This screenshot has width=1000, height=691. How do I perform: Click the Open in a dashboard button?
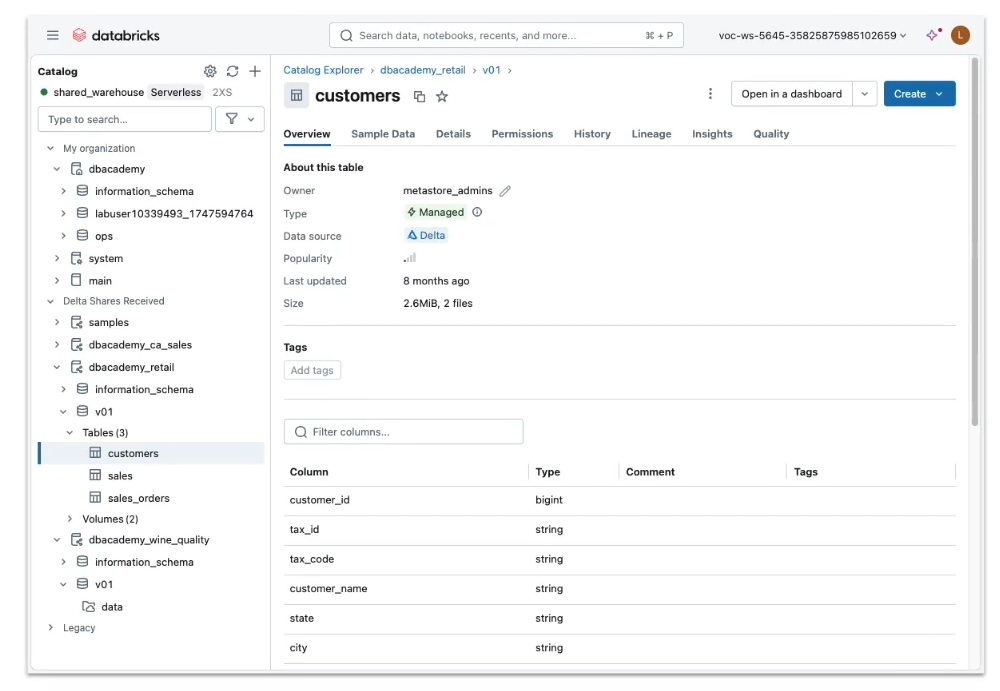tap(791, 94)
